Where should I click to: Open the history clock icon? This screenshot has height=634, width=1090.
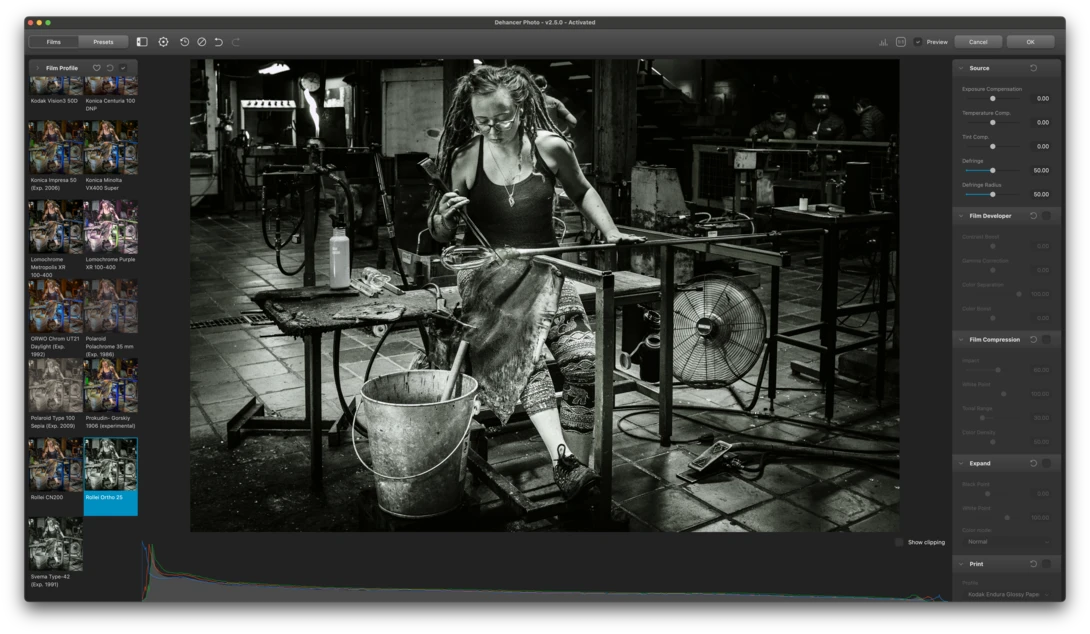184,42
